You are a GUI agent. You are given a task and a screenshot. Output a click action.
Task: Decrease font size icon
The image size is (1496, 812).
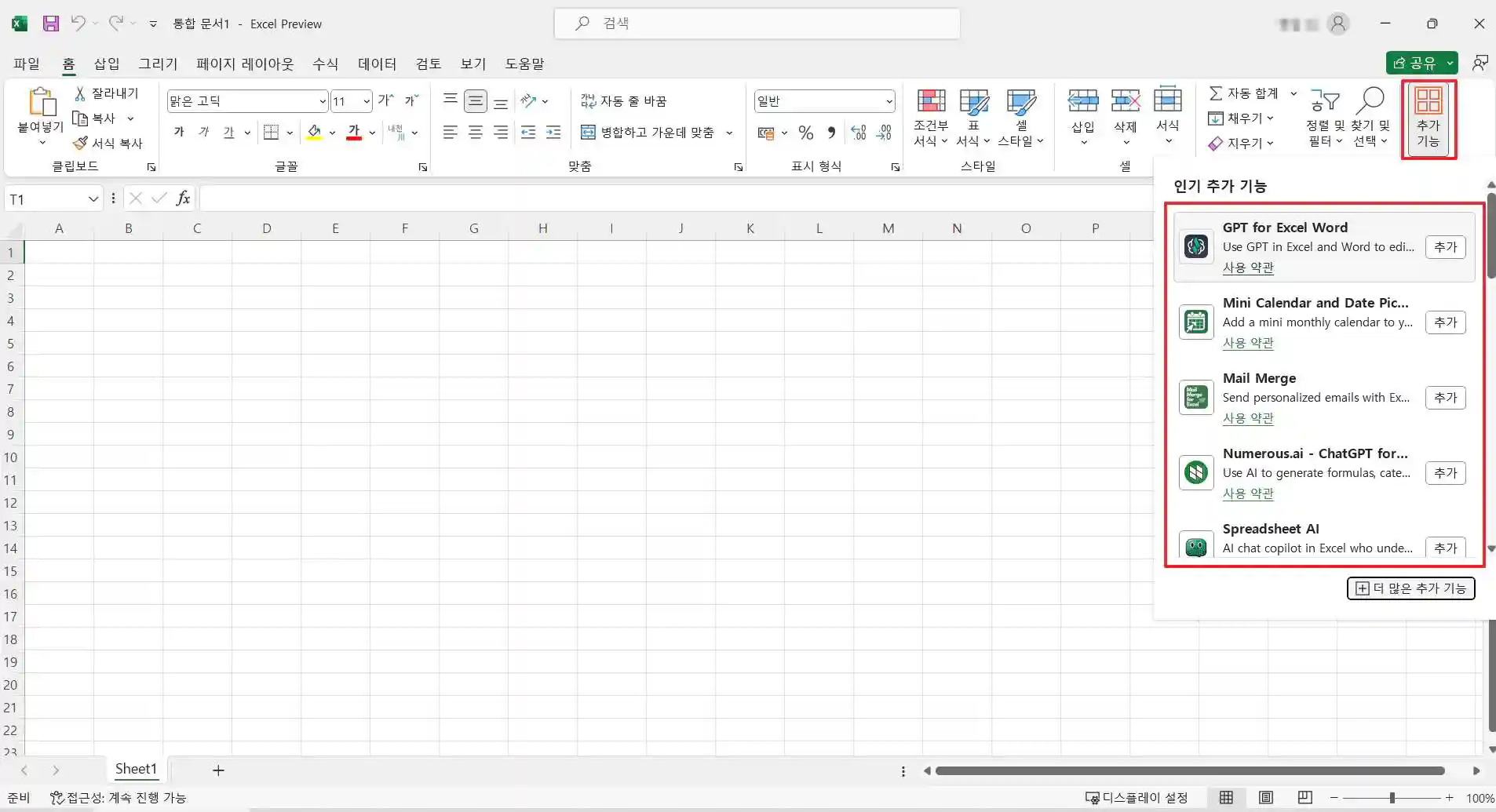coord(411,100)
